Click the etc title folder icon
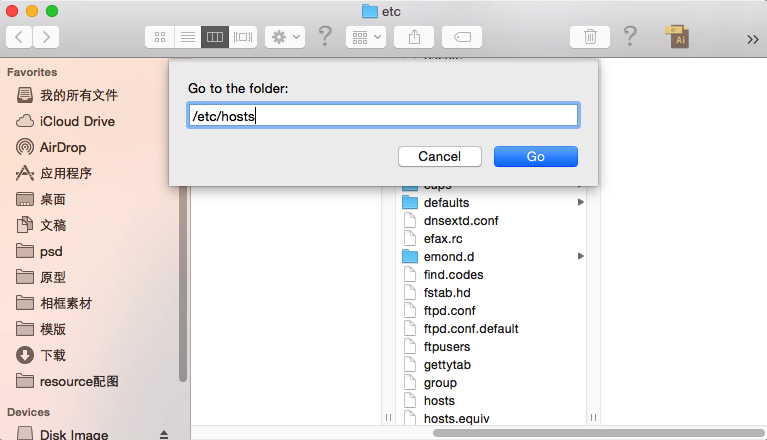This screenshot has height=440, width=767. (370, 11)
